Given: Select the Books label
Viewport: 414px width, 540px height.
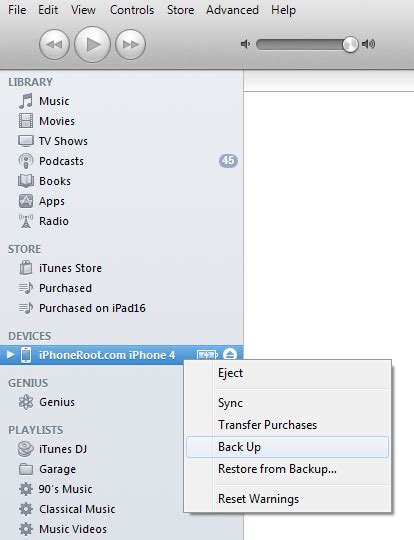Looking at the screenshot, I should 55,181.
